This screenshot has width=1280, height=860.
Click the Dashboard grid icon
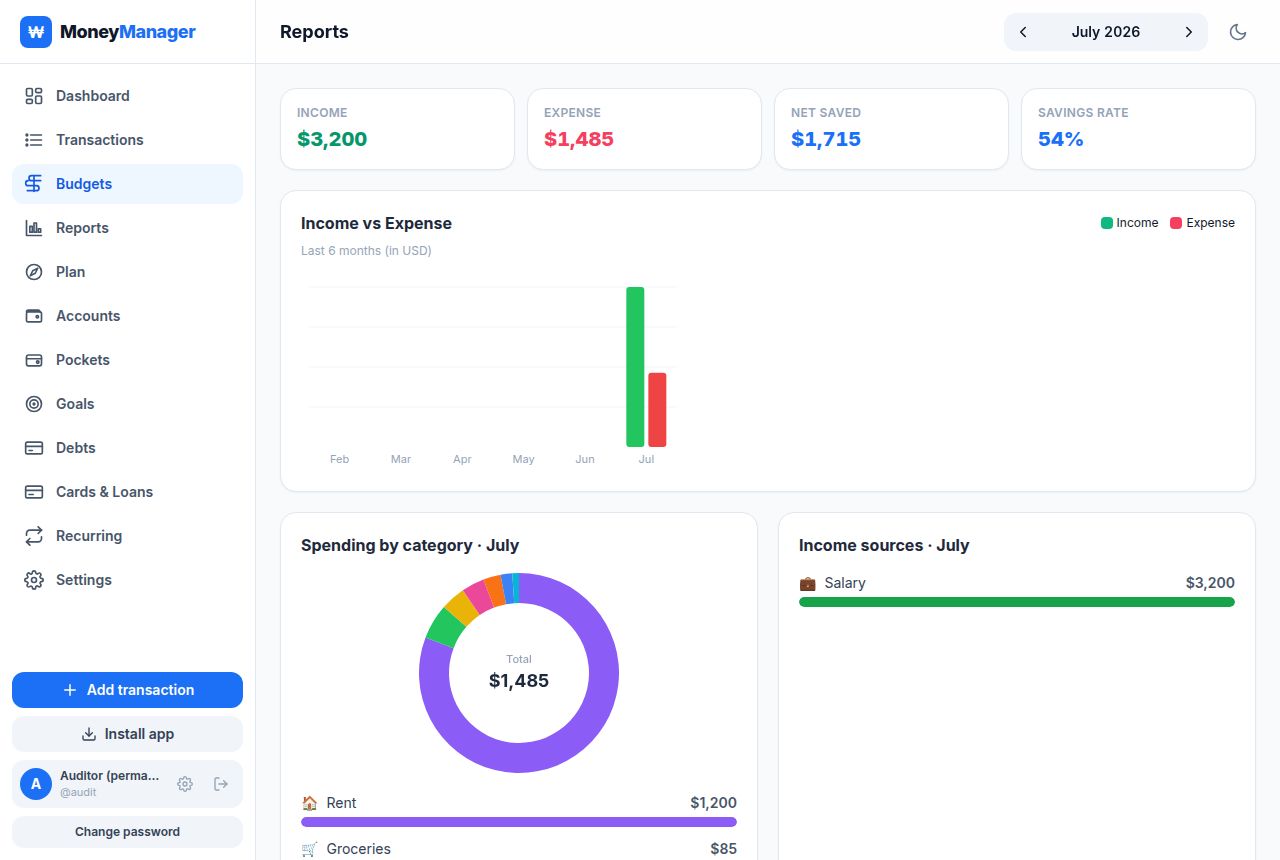[x=34, y=96]
